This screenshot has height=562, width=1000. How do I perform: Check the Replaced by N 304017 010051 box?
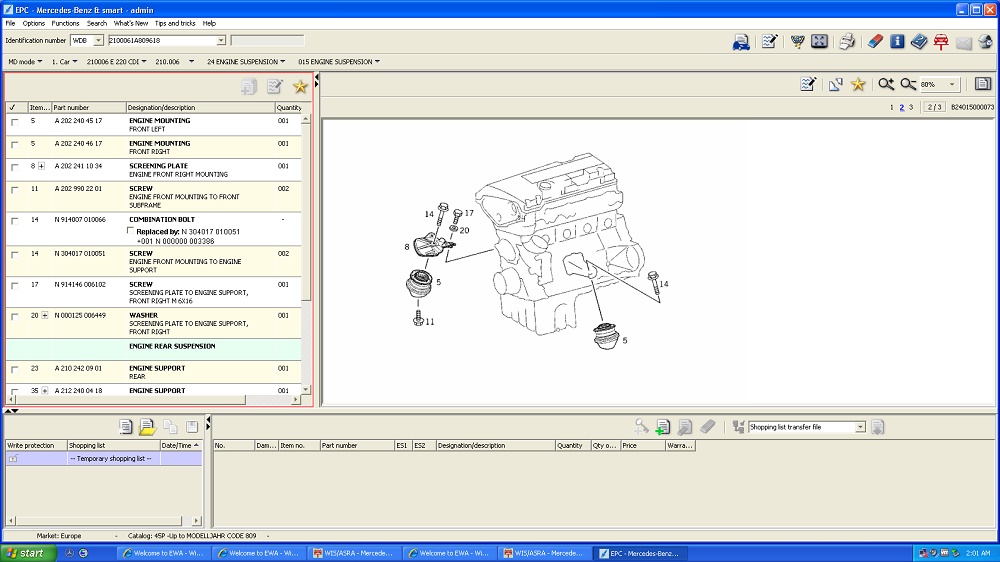[131, 231]
